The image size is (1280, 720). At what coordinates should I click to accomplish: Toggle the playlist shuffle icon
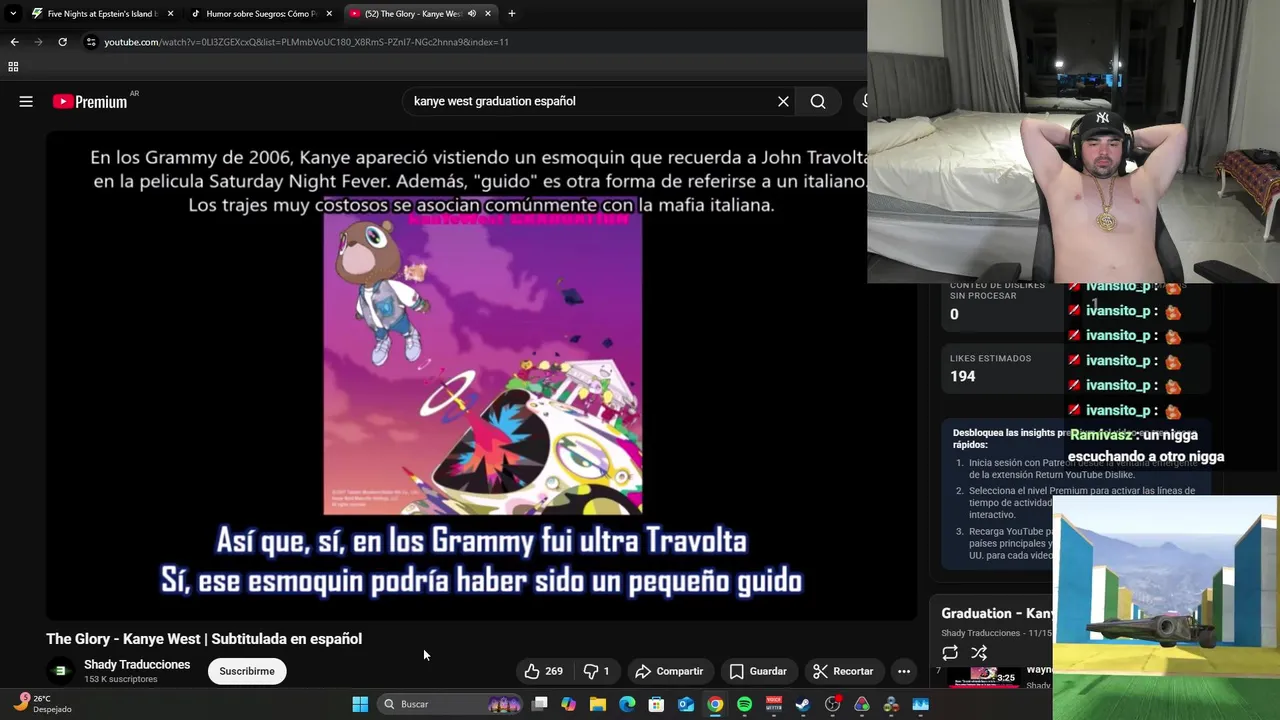(979, 653)
